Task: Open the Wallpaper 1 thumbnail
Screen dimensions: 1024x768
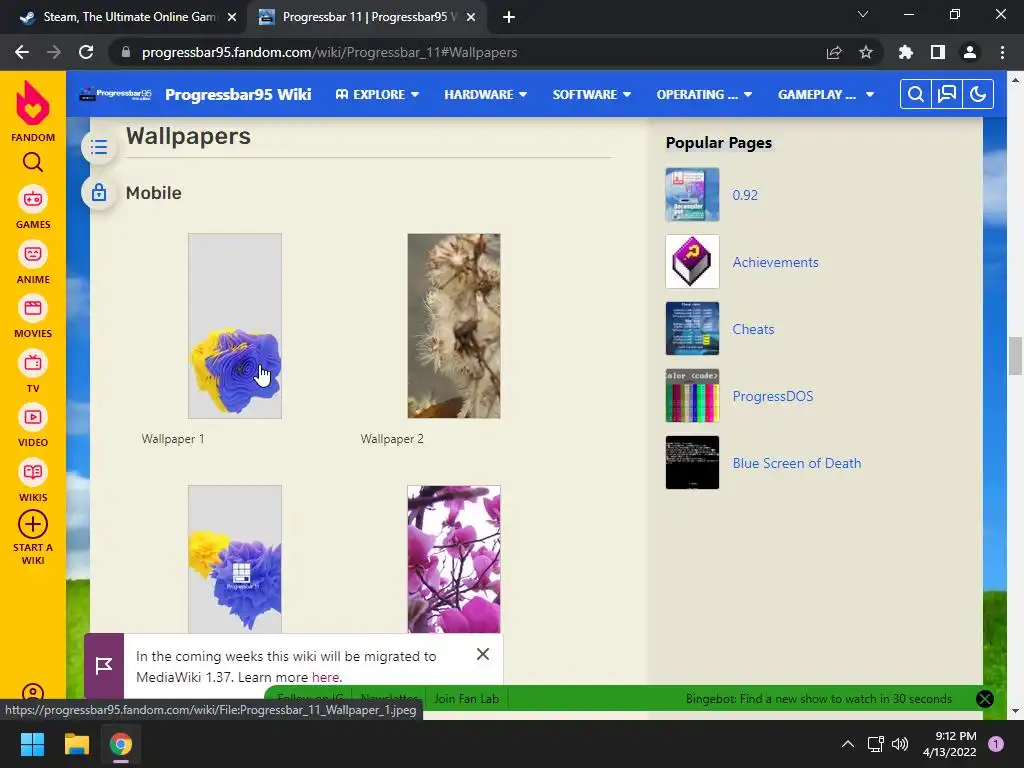Action: 235,326
